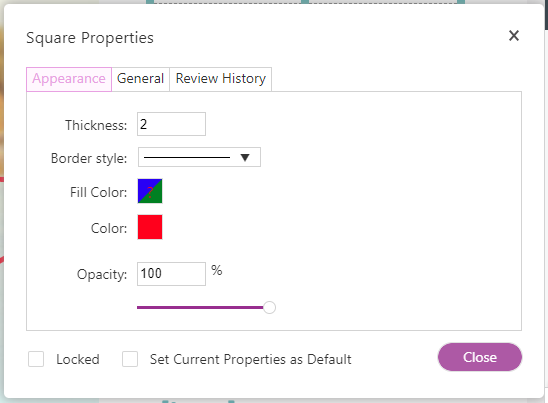This screenshot has height=403, width=548.
Task: Enable the Locked checkbox
Action: coord(36,359)
